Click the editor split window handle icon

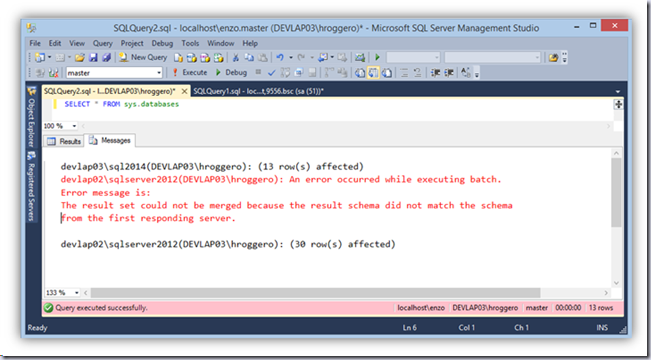pyautogui.click(x=618, y=104)
